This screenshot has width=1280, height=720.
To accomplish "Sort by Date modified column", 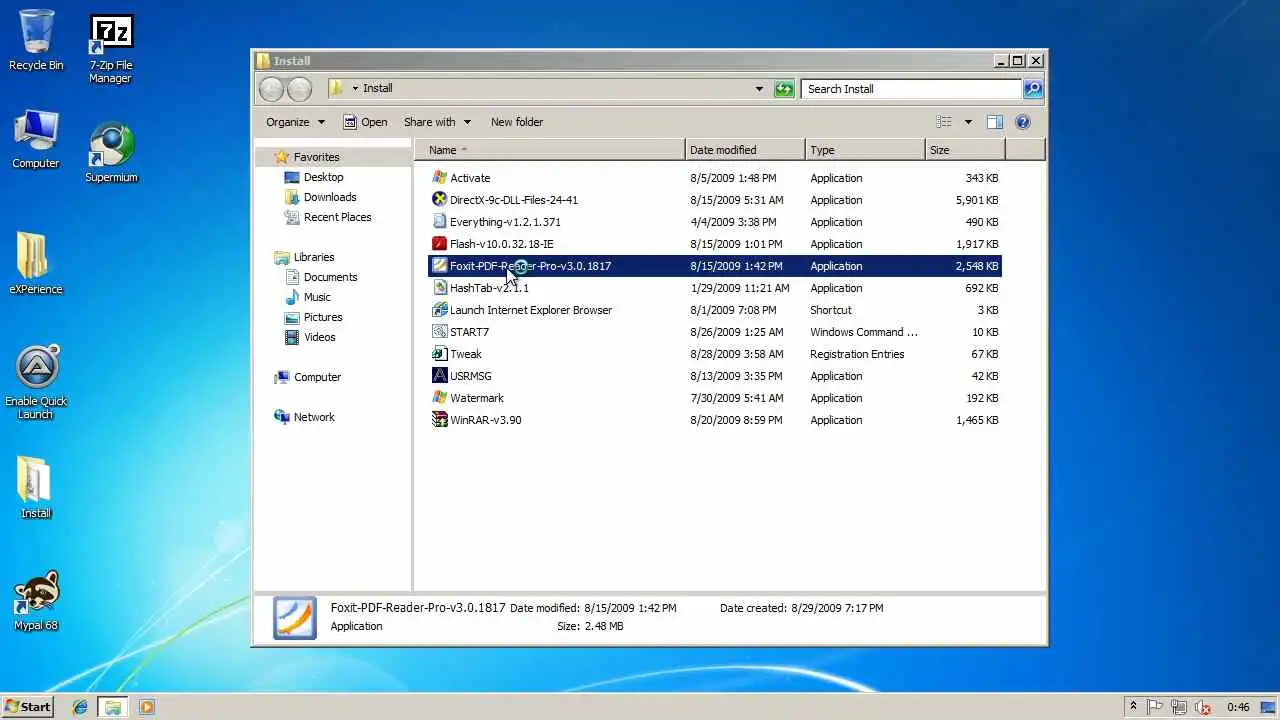I will (745, 150).
